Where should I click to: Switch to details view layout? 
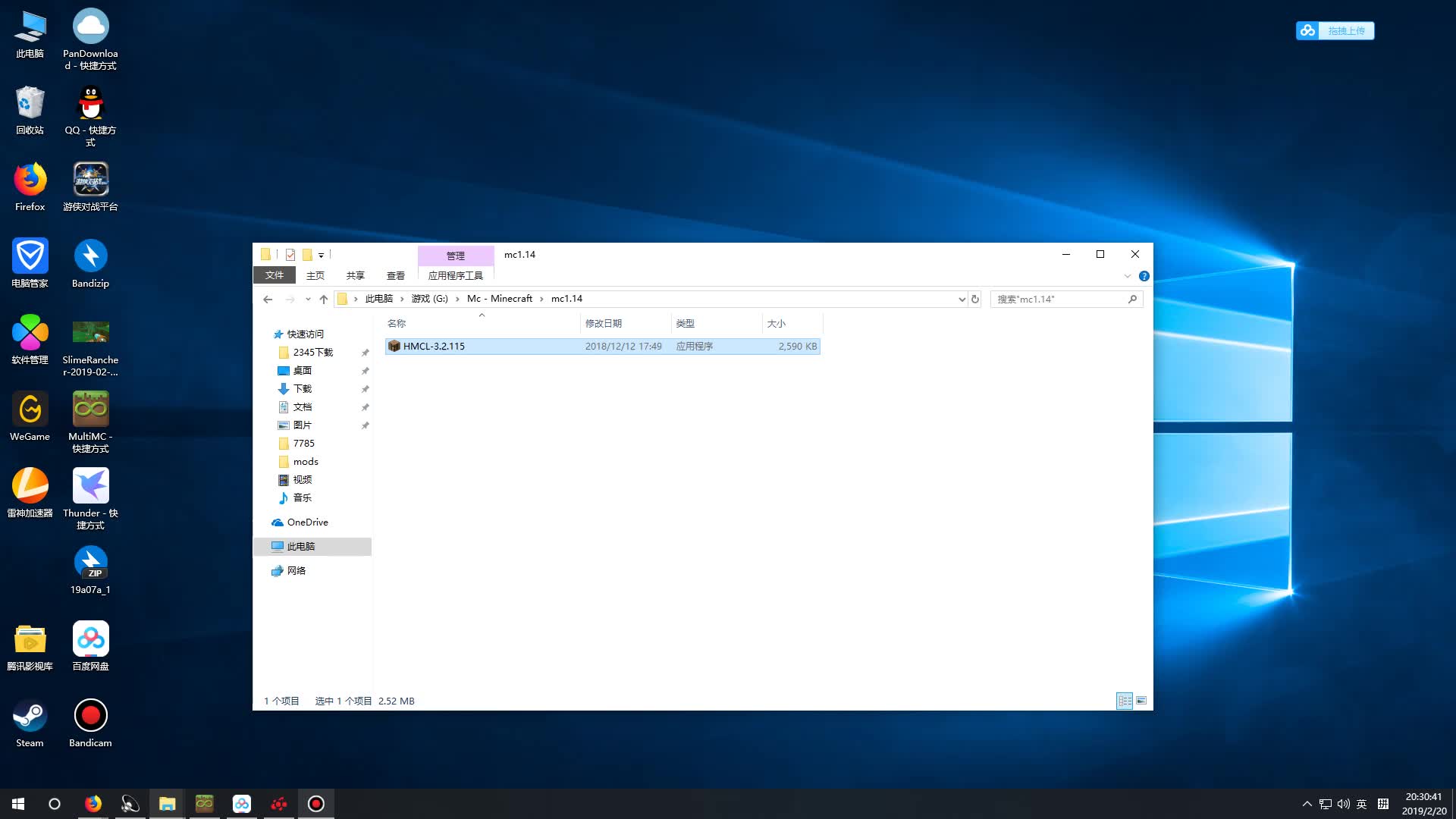(1125, 701)
